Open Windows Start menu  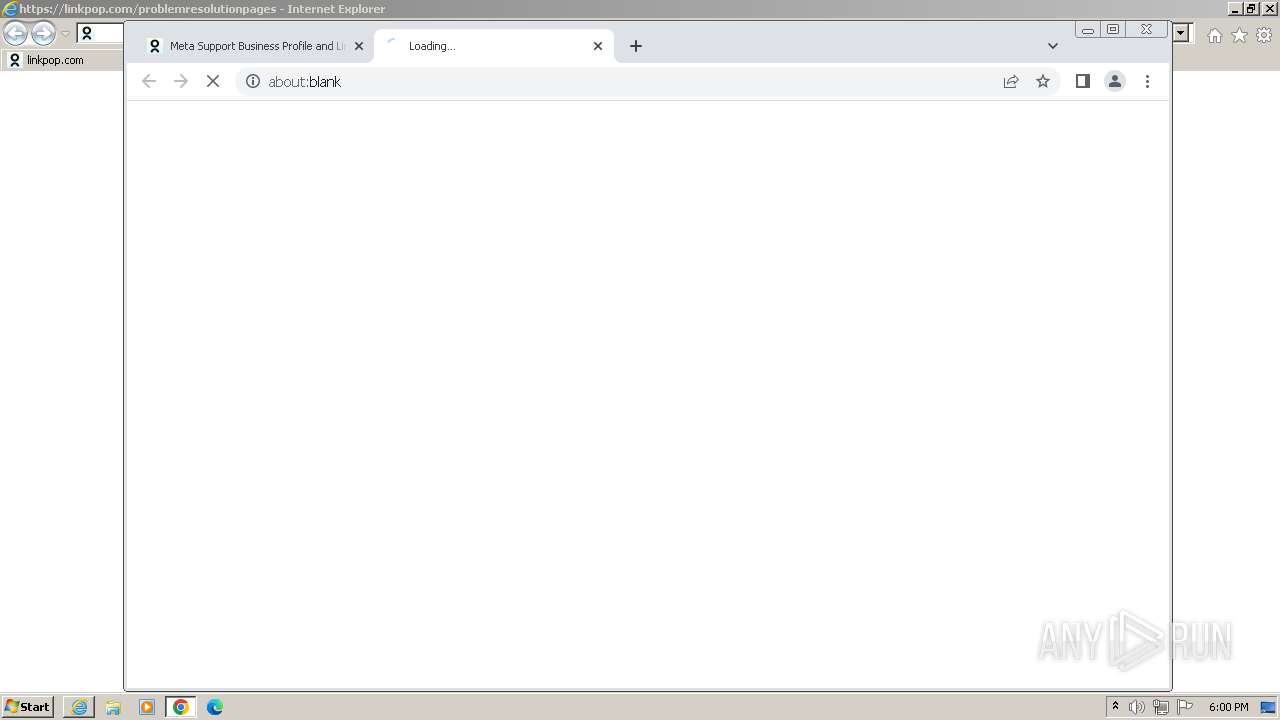(28, 706)
